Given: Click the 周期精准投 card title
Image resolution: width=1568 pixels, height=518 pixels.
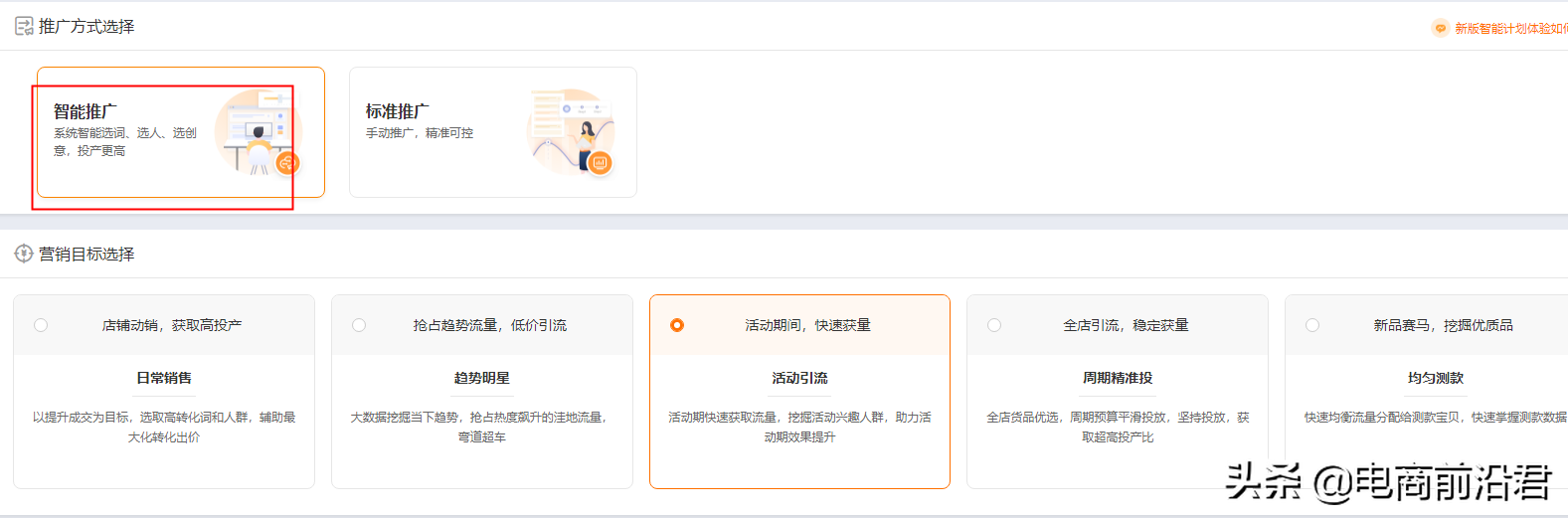Looking at the screenshot, I should point(1118,378).
